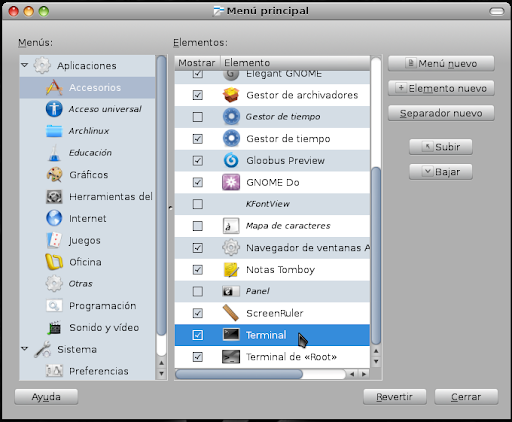
Task: Click the Gloobus Preview swirl icon
Action: click(231, 160)
